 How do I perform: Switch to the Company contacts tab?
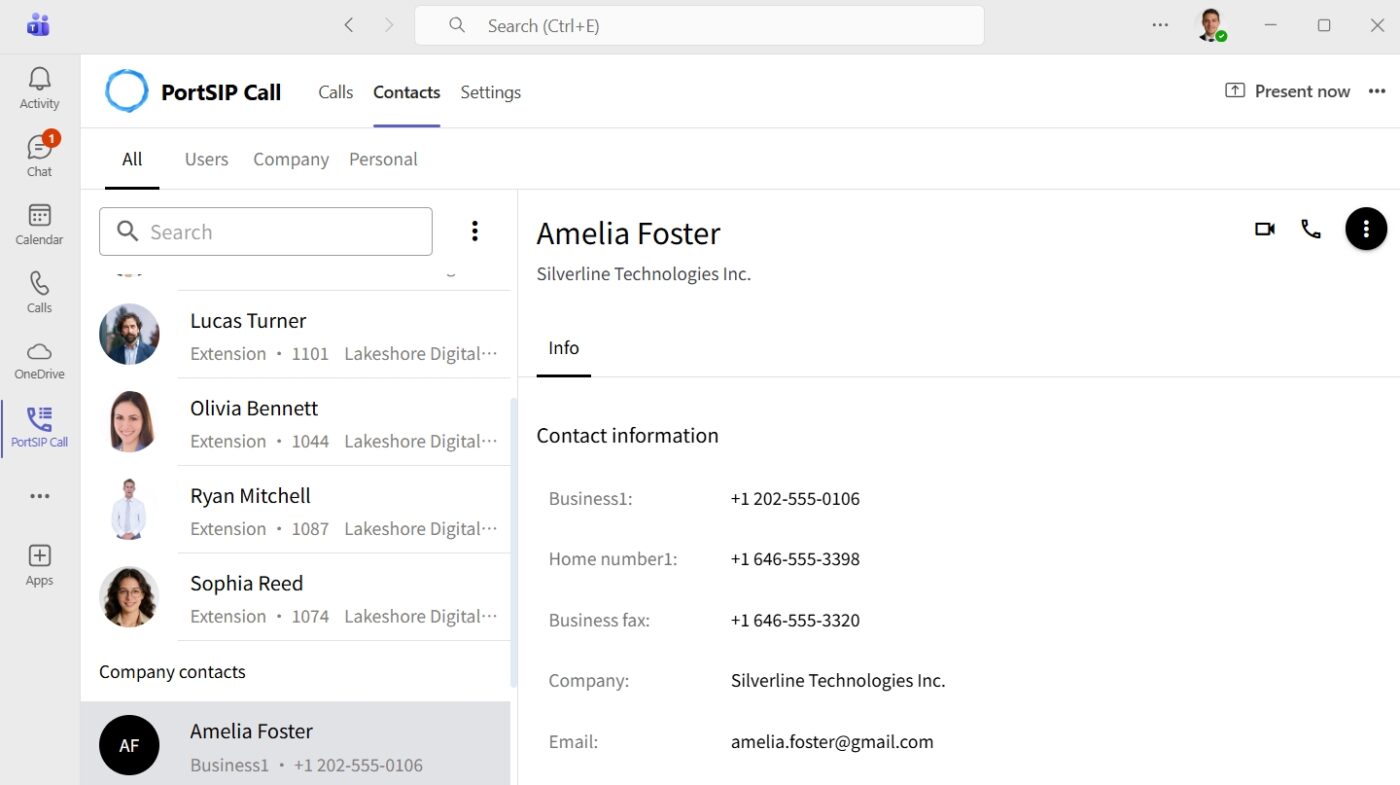[x=291, y=159]
